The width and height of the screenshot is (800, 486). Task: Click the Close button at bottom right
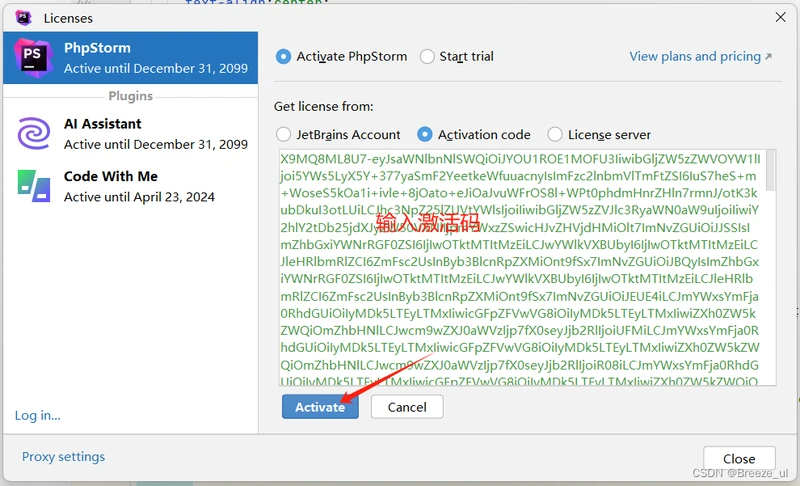(739, 458)
